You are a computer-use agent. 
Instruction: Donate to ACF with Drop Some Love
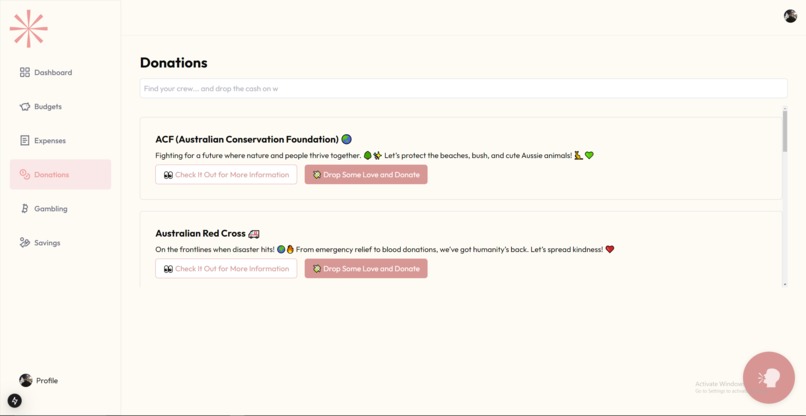click(x=366, y=174)
